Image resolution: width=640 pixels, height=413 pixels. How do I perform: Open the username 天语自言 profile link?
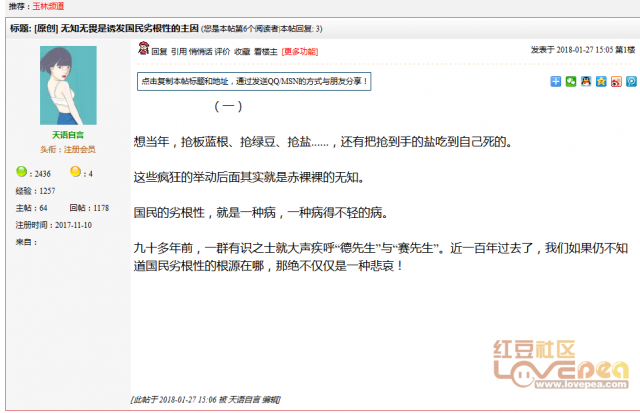point(68,135)
